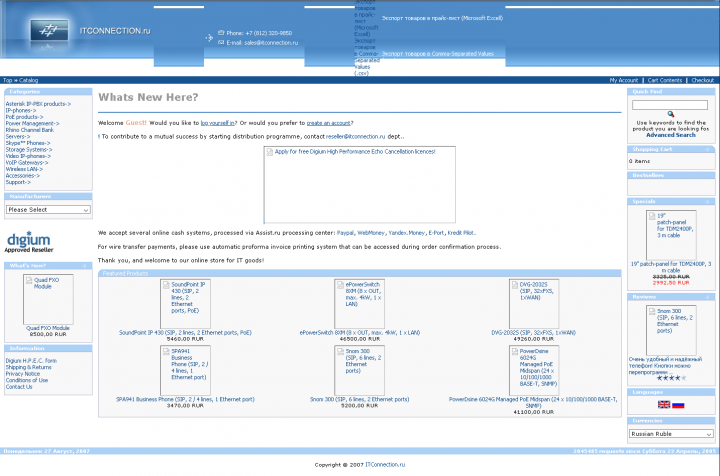Image resolution: width=720 pixels, height=476 pixels.
Task: Open Power Management category
Action: [x=32, y=123]
